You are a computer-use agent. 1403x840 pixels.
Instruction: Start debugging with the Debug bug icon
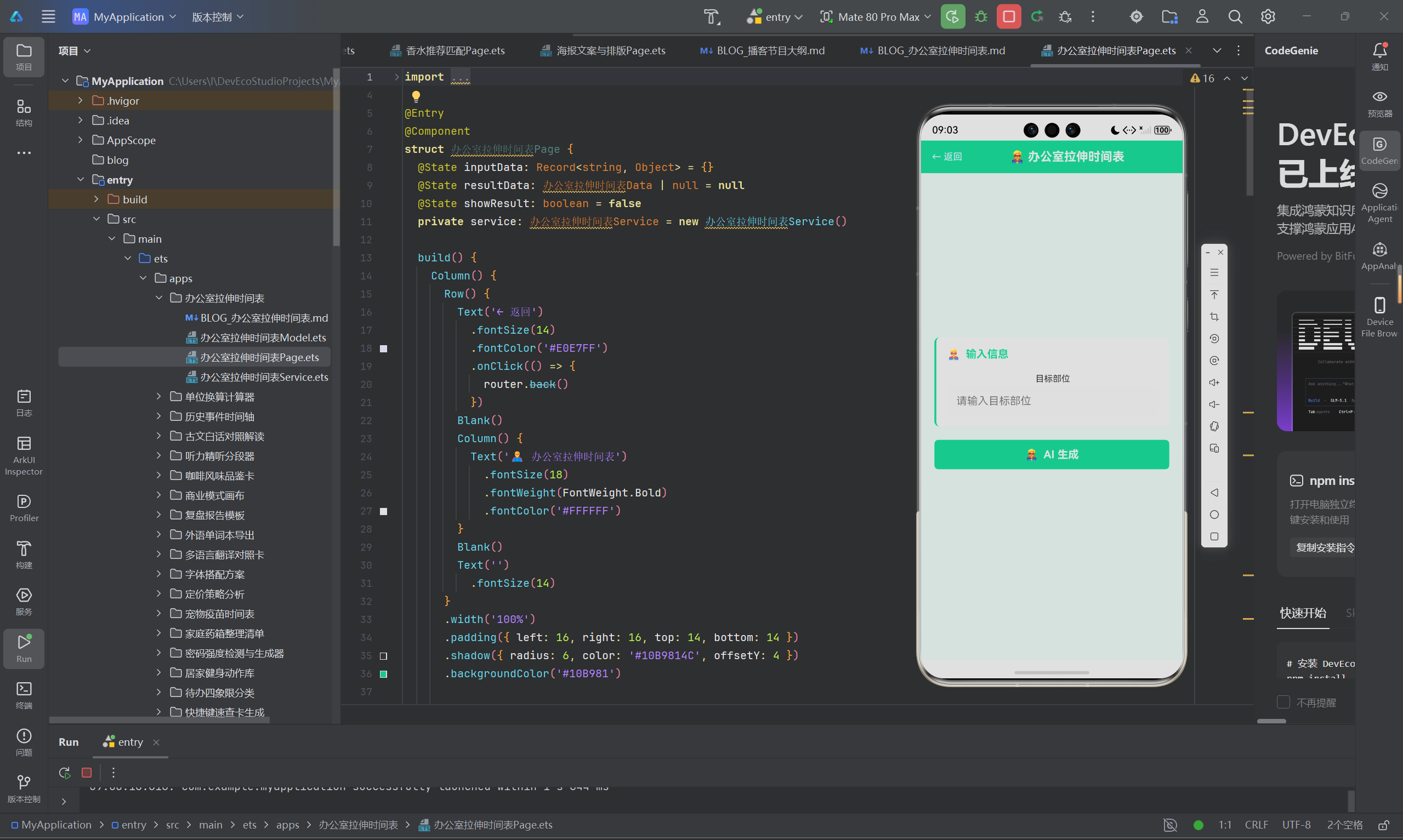pyautogui.click(x=981, y=17)
